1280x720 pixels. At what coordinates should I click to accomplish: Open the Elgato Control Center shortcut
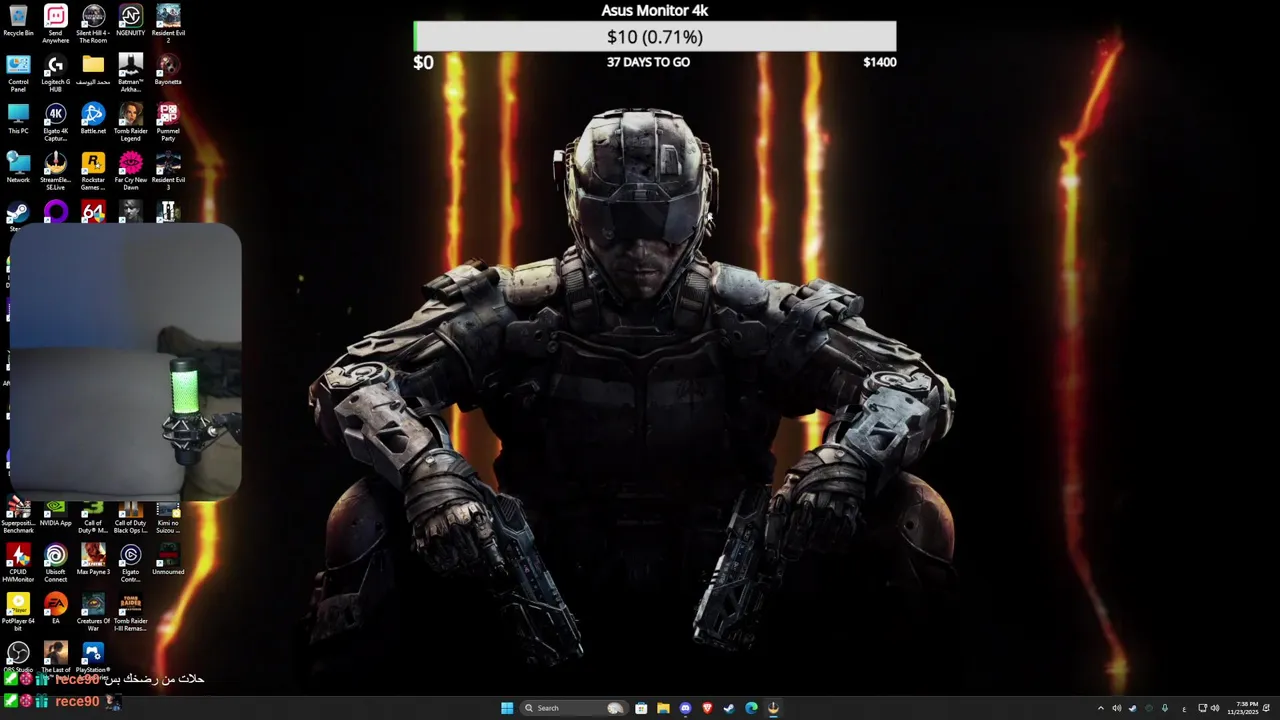click(130, 563)
